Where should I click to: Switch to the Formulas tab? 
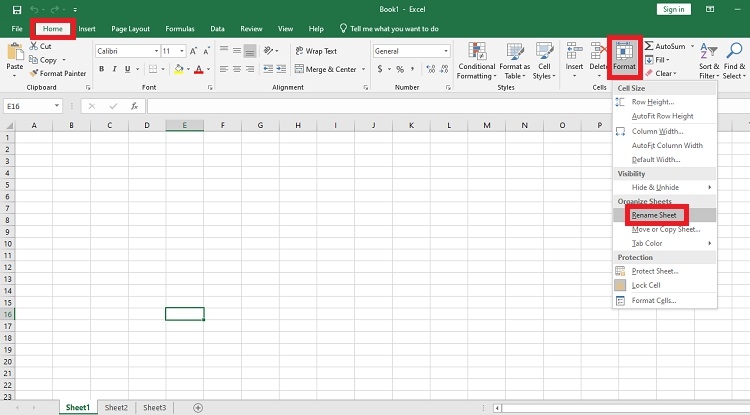click(x=180, y=29)
